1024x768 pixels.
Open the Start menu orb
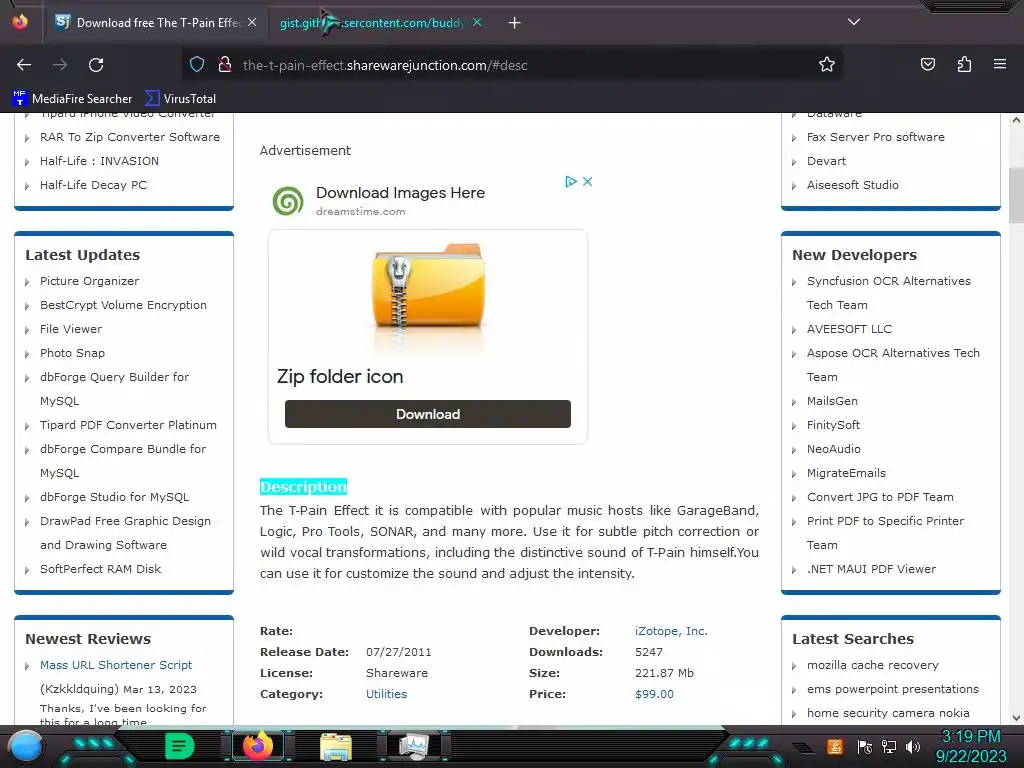coord(25,746)
